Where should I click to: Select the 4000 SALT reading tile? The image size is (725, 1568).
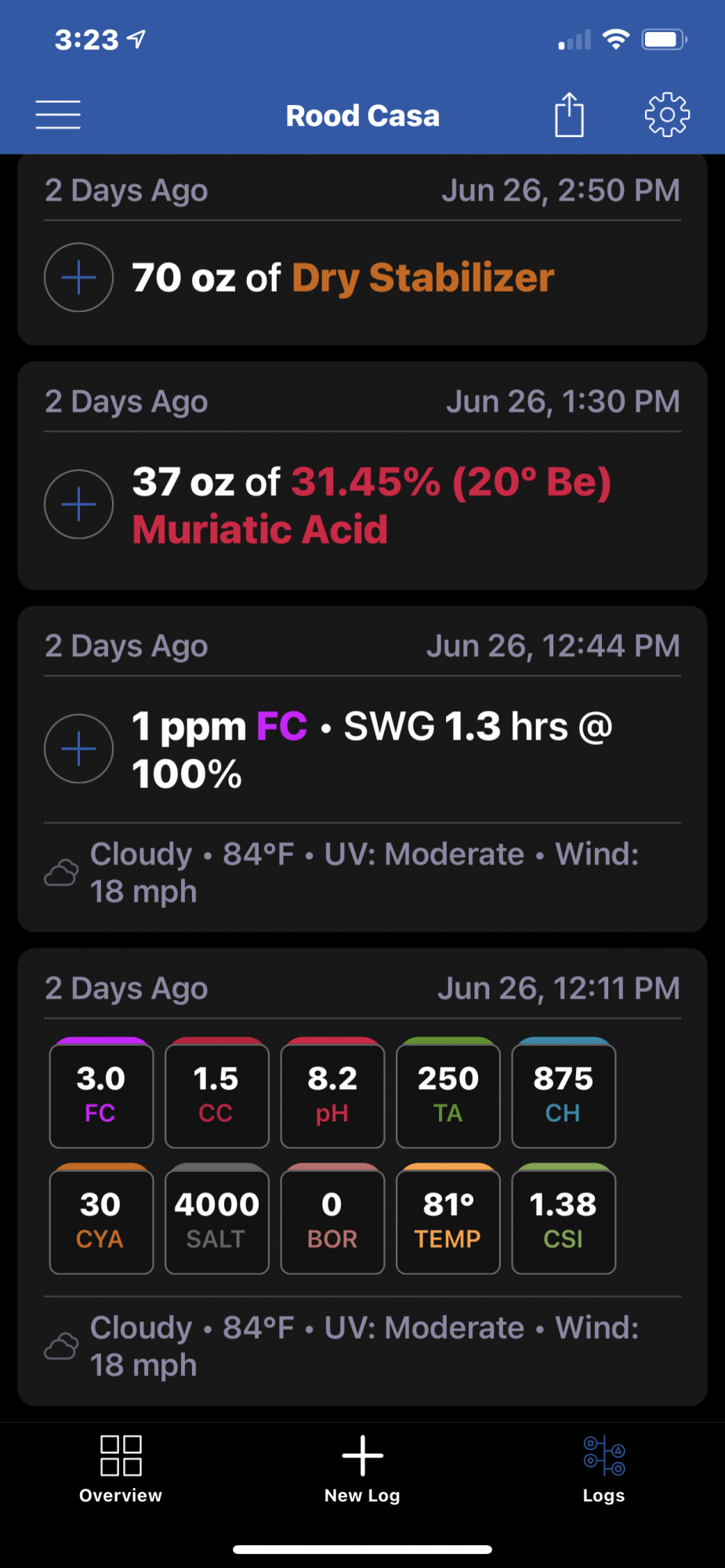pos(216,1219)
